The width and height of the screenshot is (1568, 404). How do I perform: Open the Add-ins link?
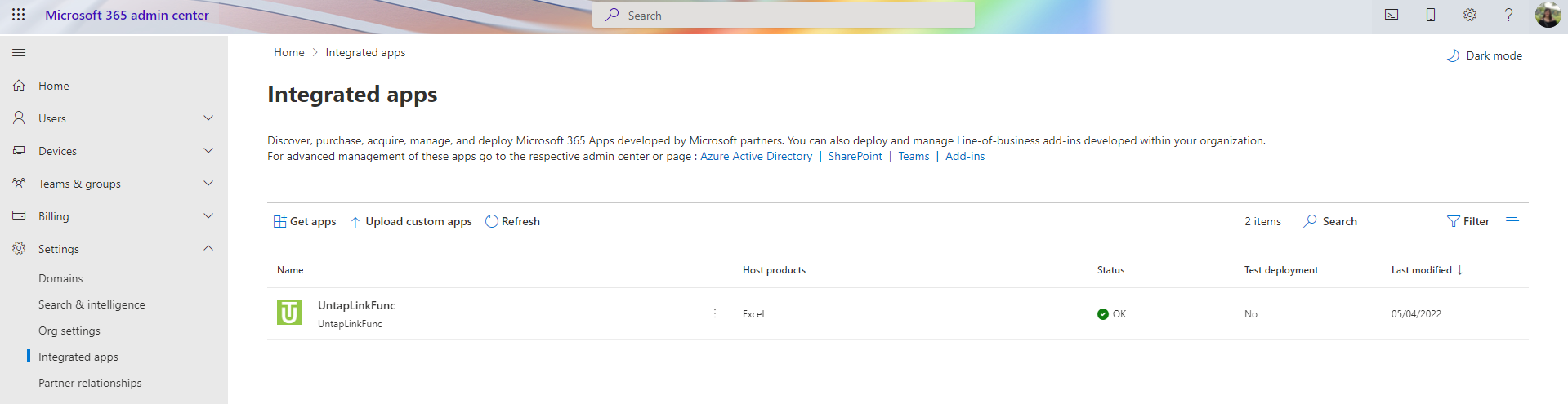point(965,156)
